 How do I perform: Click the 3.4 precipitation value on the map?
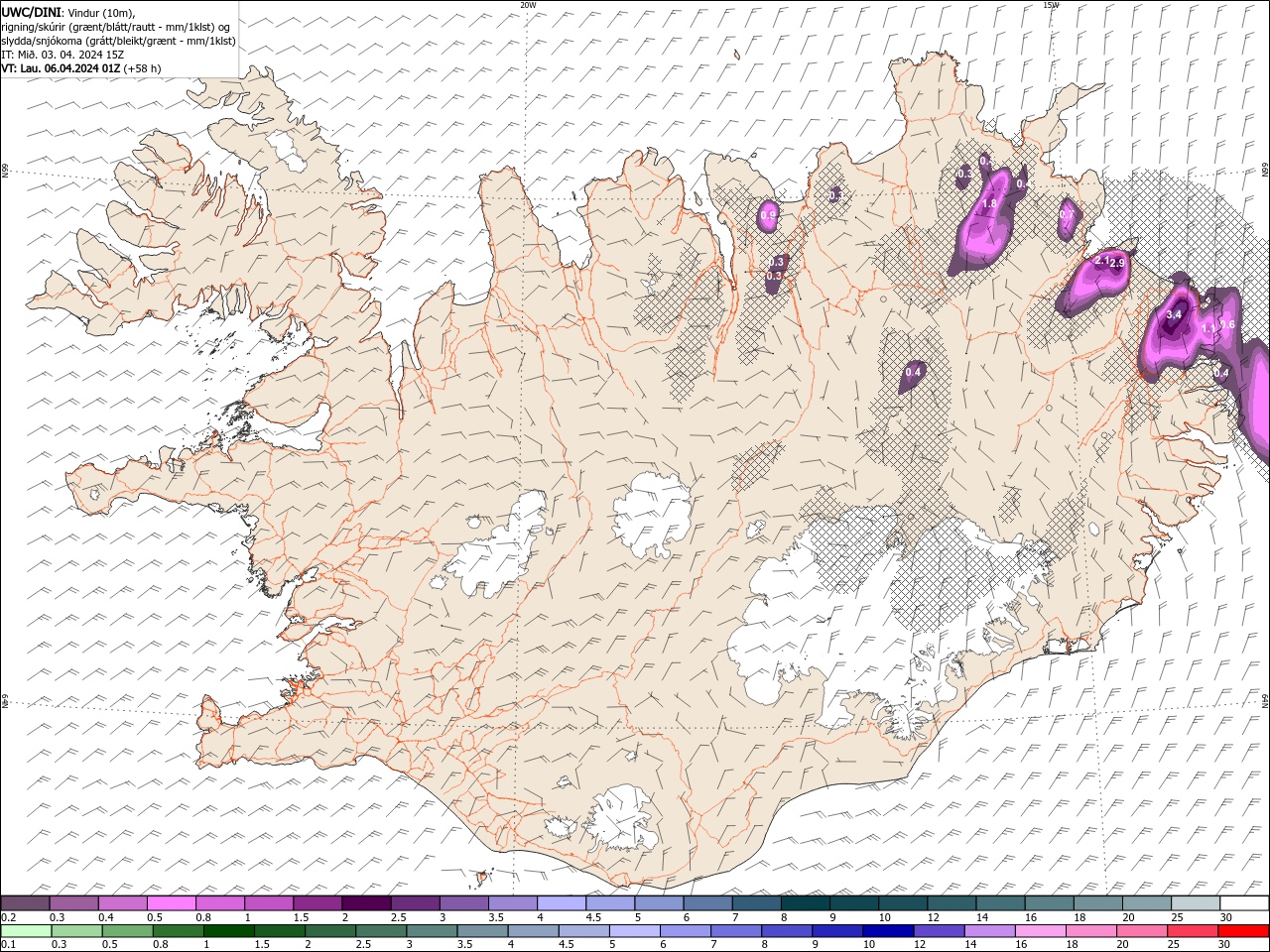(1174, 314)
